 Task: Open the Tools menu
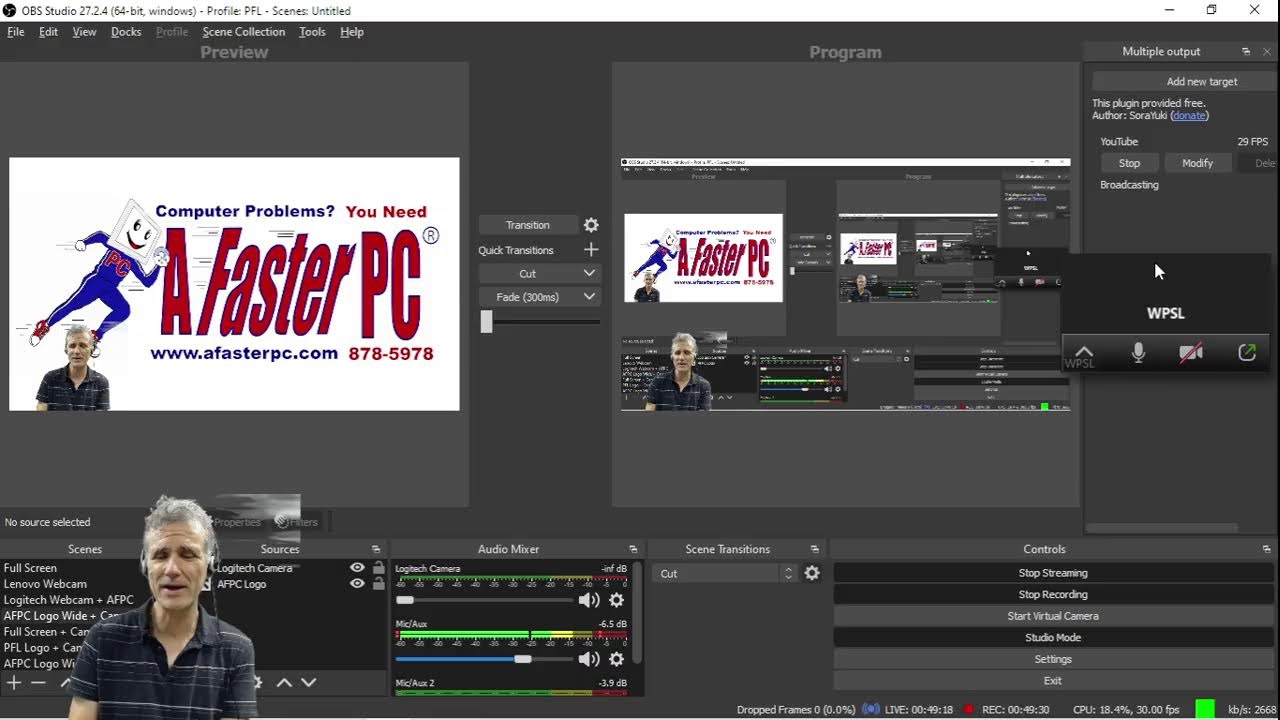pos(312,32)
